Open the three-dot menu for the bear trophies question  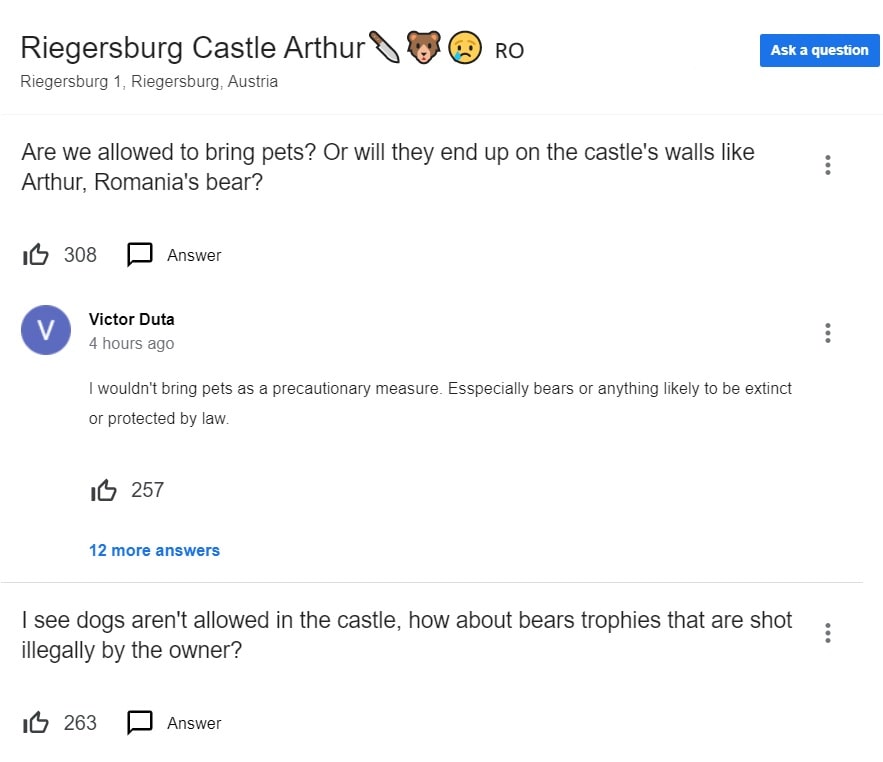tap(827, 633)
